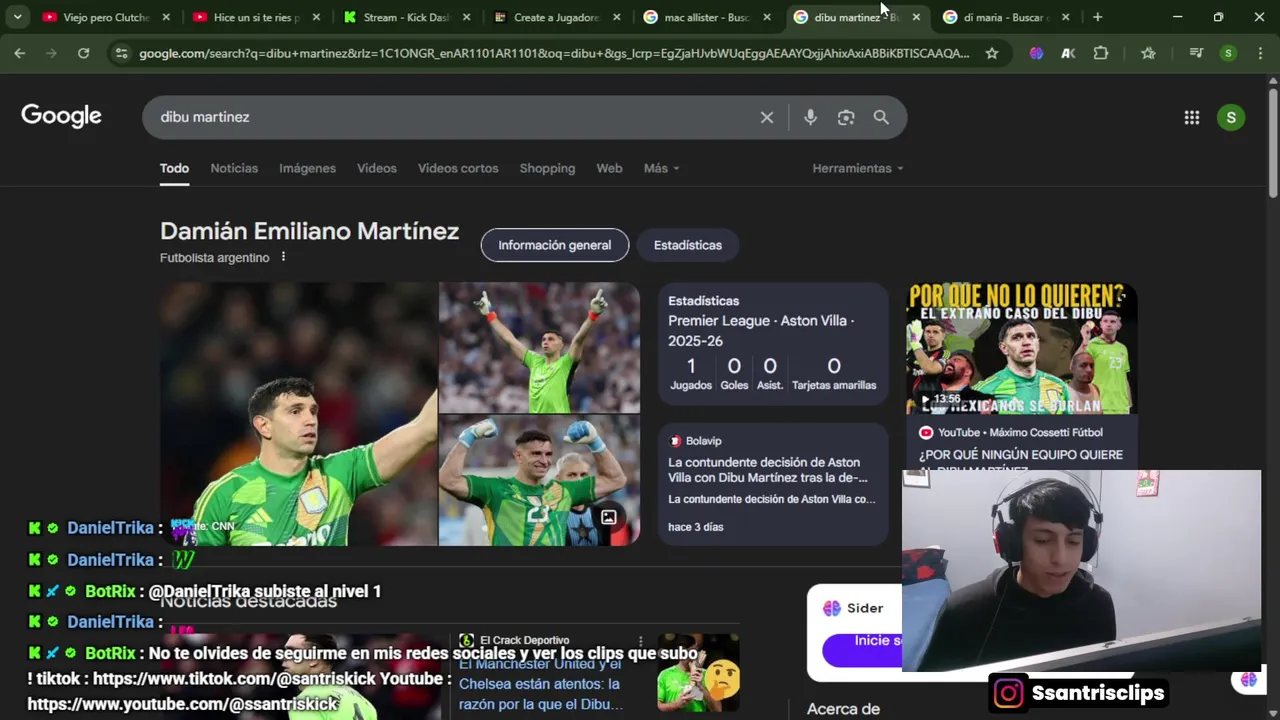Open options for El Crack Deportivo article

tap(641, 640)
